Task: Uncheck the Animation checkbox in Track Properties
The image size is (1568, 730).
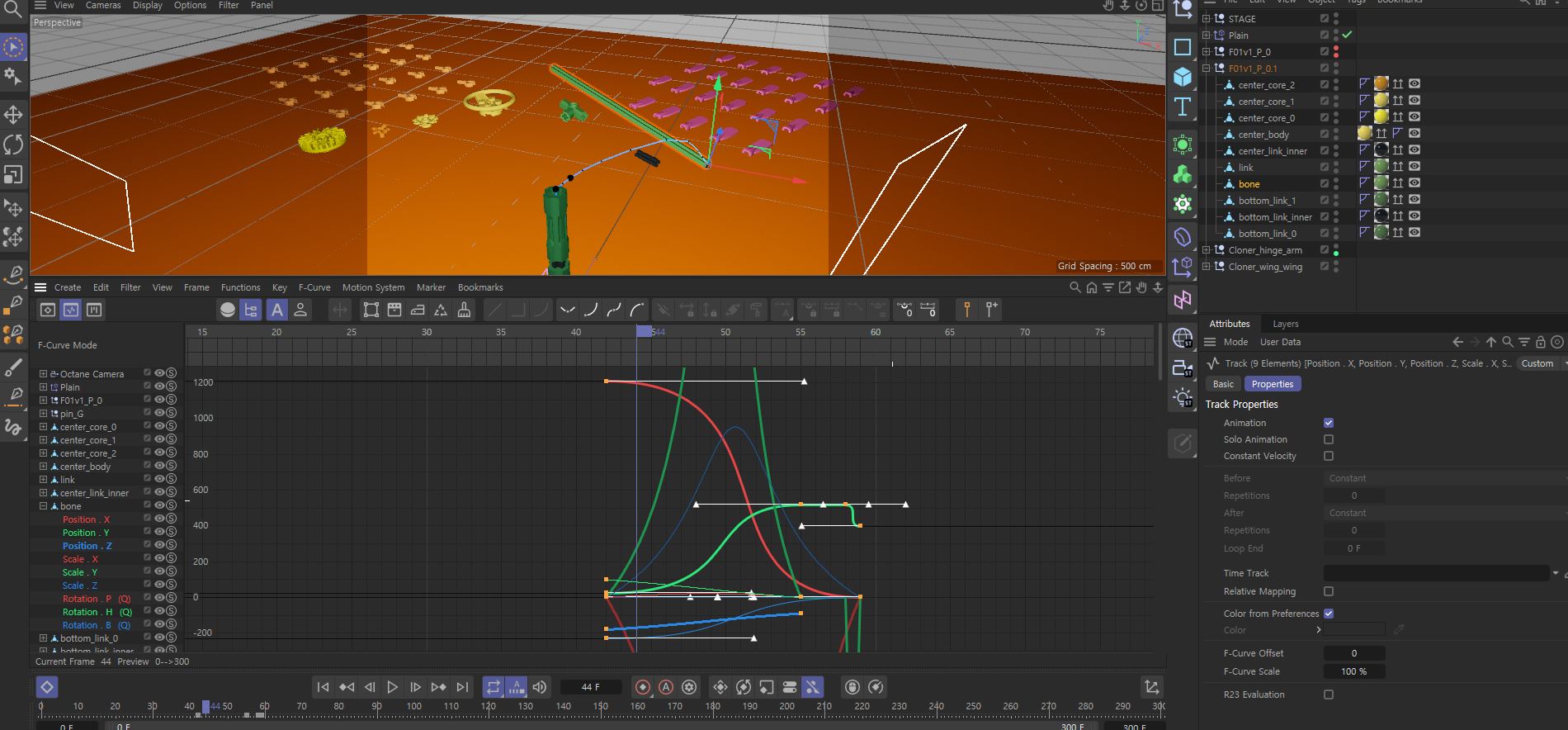Action: [x=1329, y=423]
